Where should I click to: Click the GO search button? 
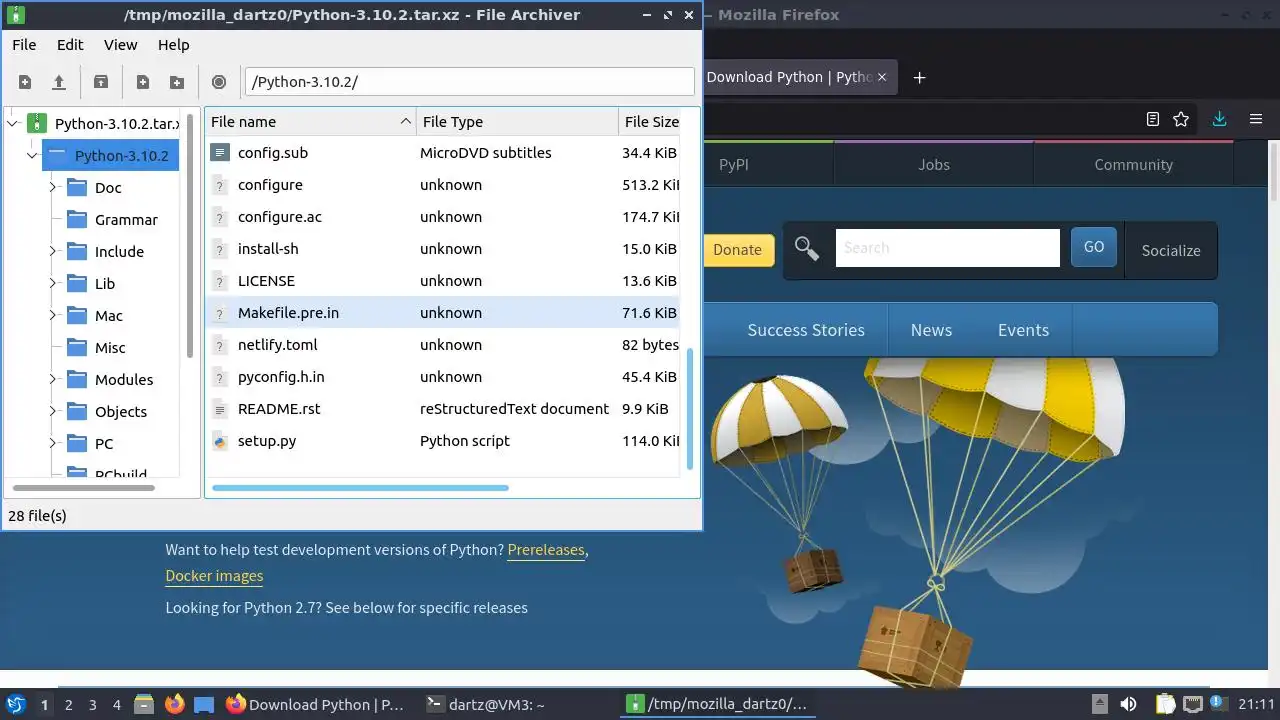pyautogui.click(x=1094, y=247)
